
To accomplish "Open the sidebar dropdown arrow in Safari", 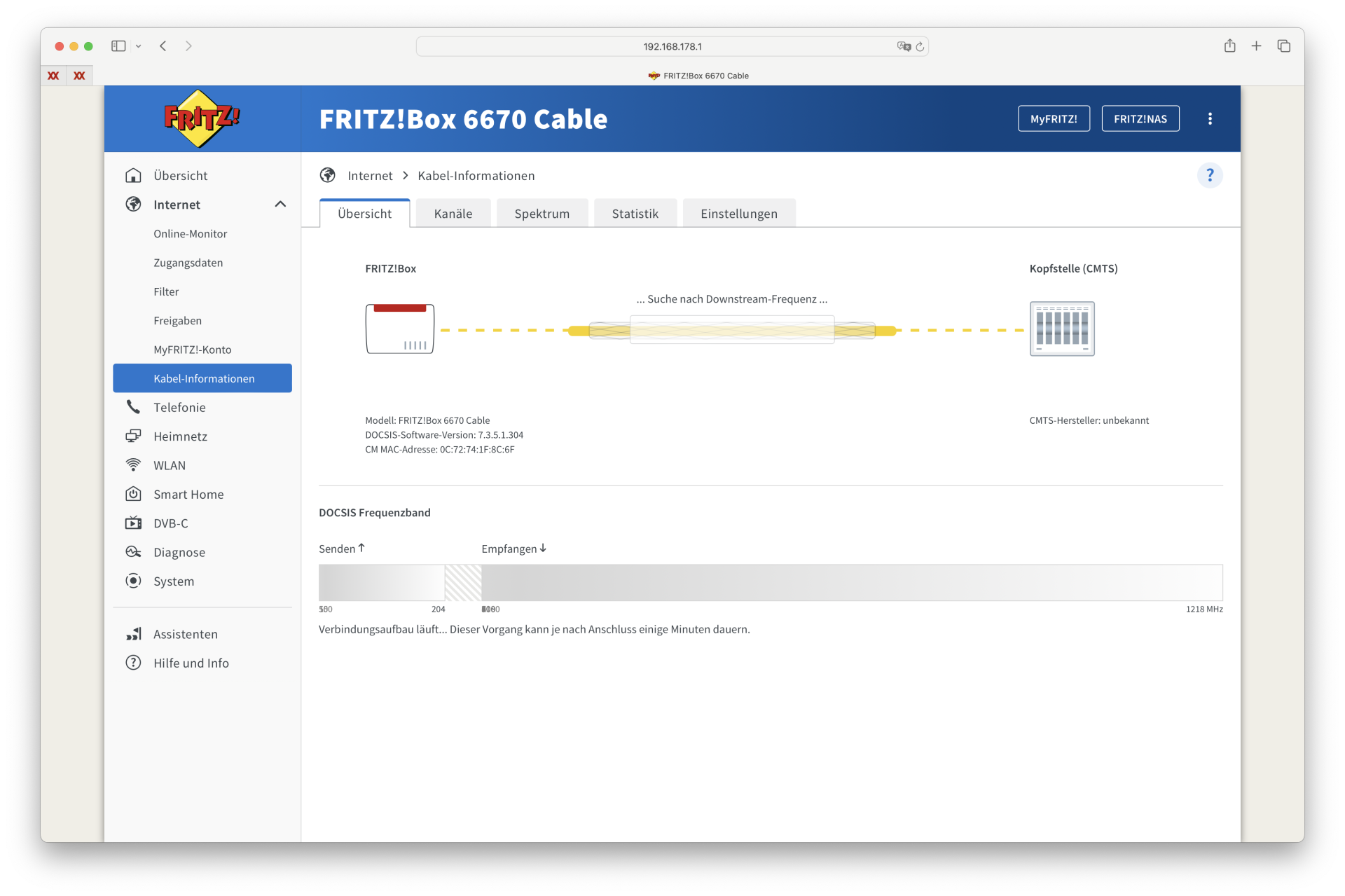I will coord(138,46).
